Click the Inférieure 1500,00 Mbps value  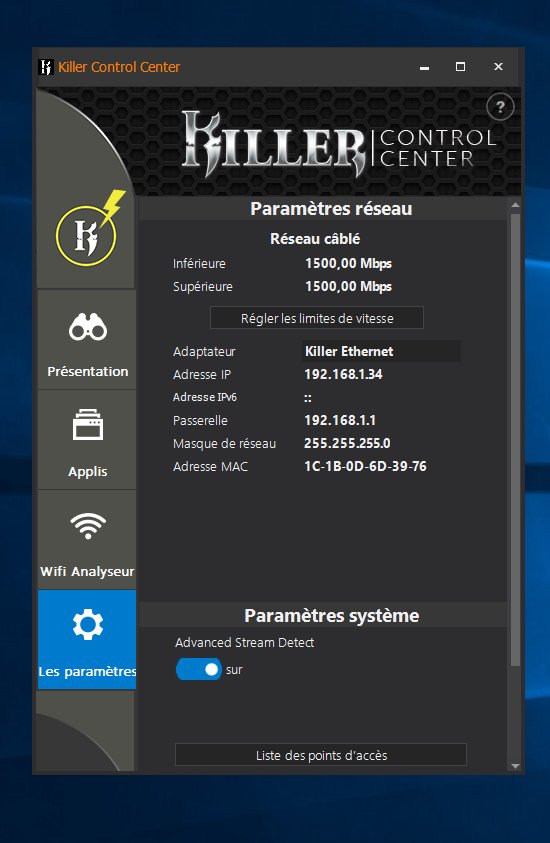(348, 263)
